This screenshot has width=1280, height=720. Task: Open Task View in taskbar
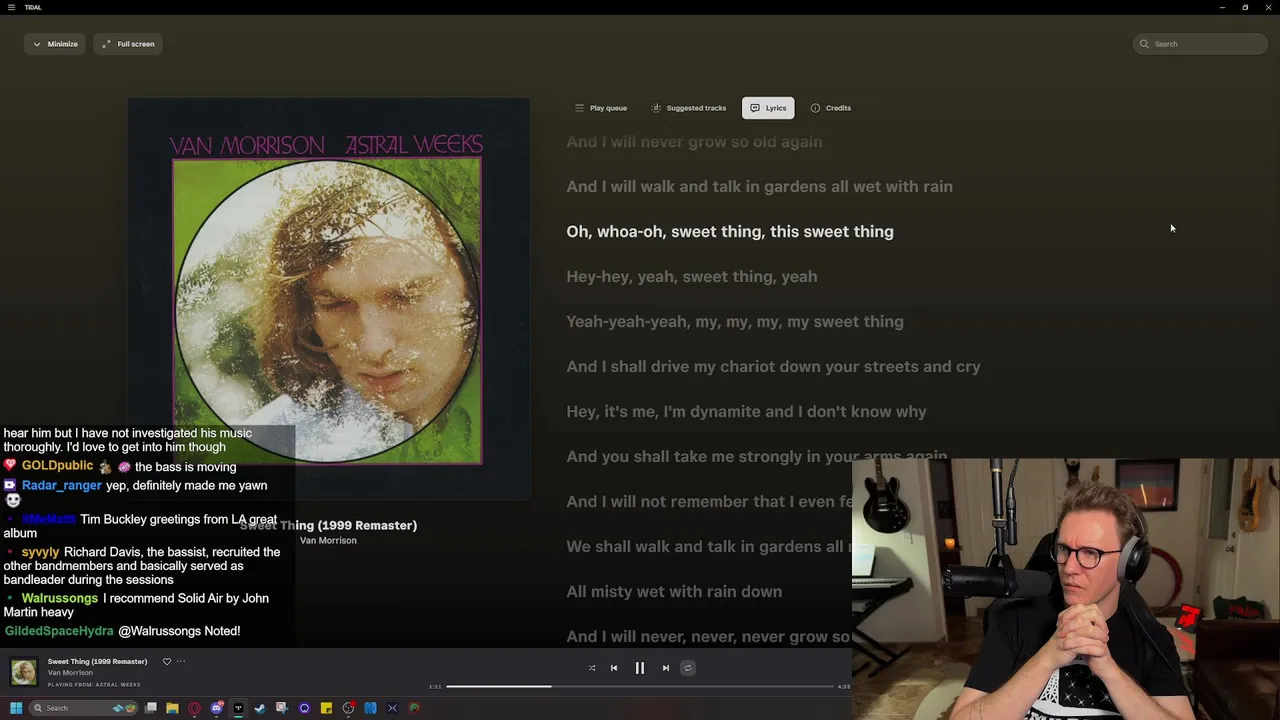click(x=151, y=708)
